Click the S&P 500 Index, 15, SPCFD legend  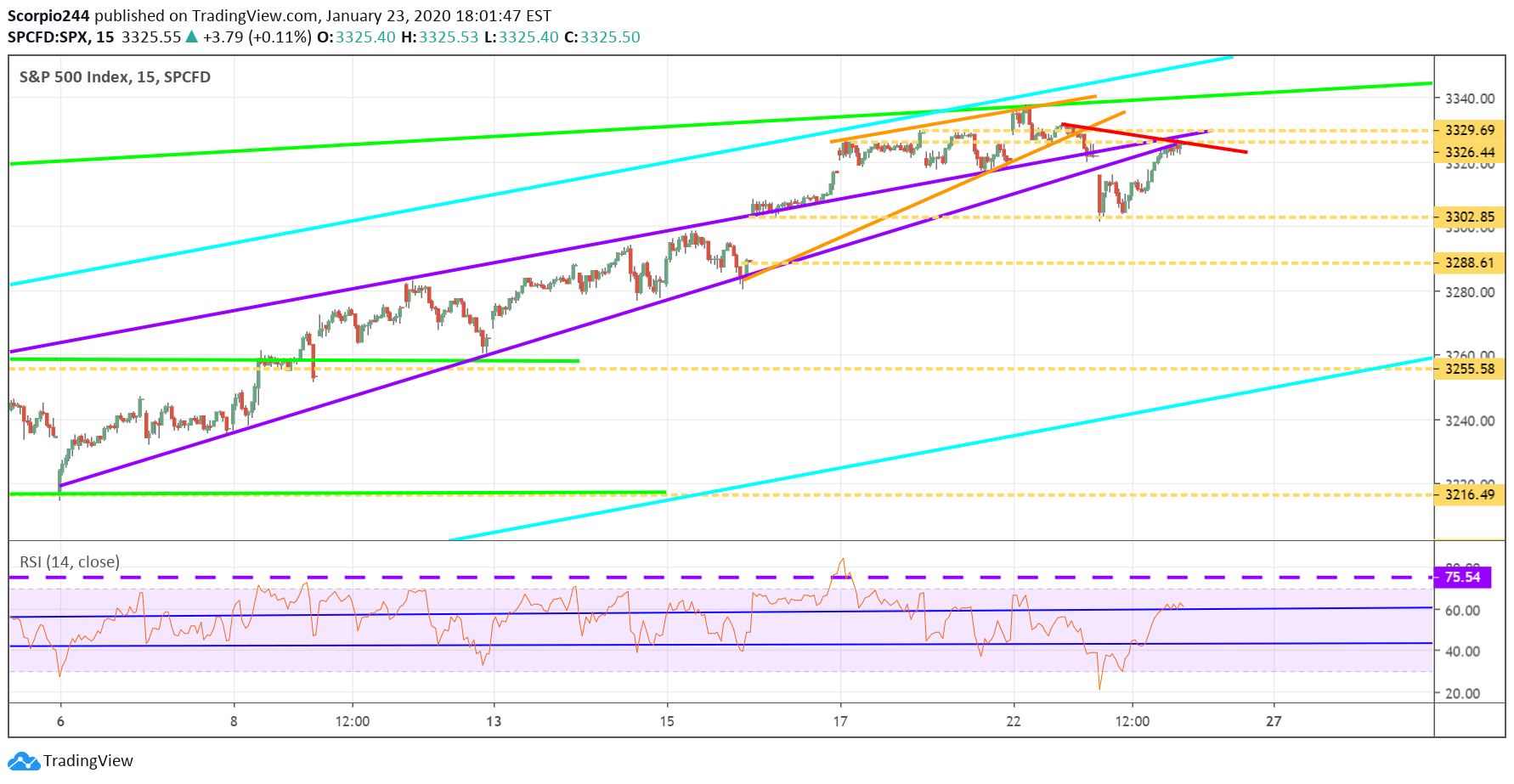pyautogui.click(x=115, y=76)
